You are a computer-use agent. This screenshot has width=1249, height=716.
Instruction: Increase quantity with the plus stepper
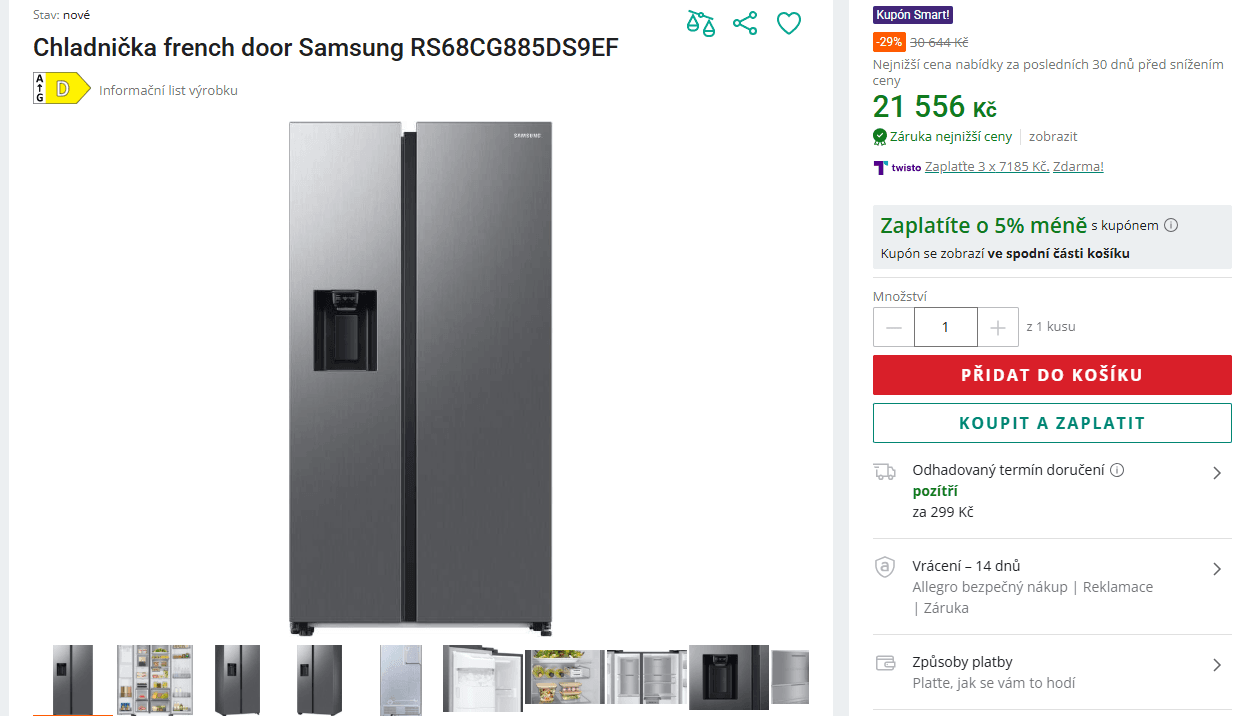click(x=998, y=326)
